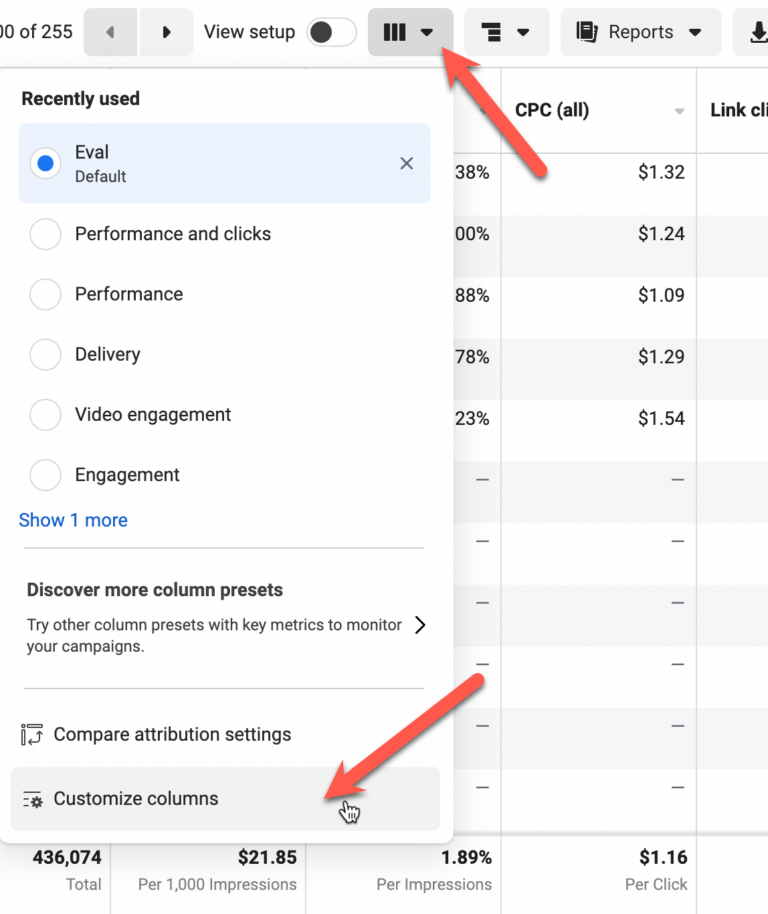Screen dimensions: 768x914
Task: Open the Reports dropdown menu
Action: pos(640,32)
